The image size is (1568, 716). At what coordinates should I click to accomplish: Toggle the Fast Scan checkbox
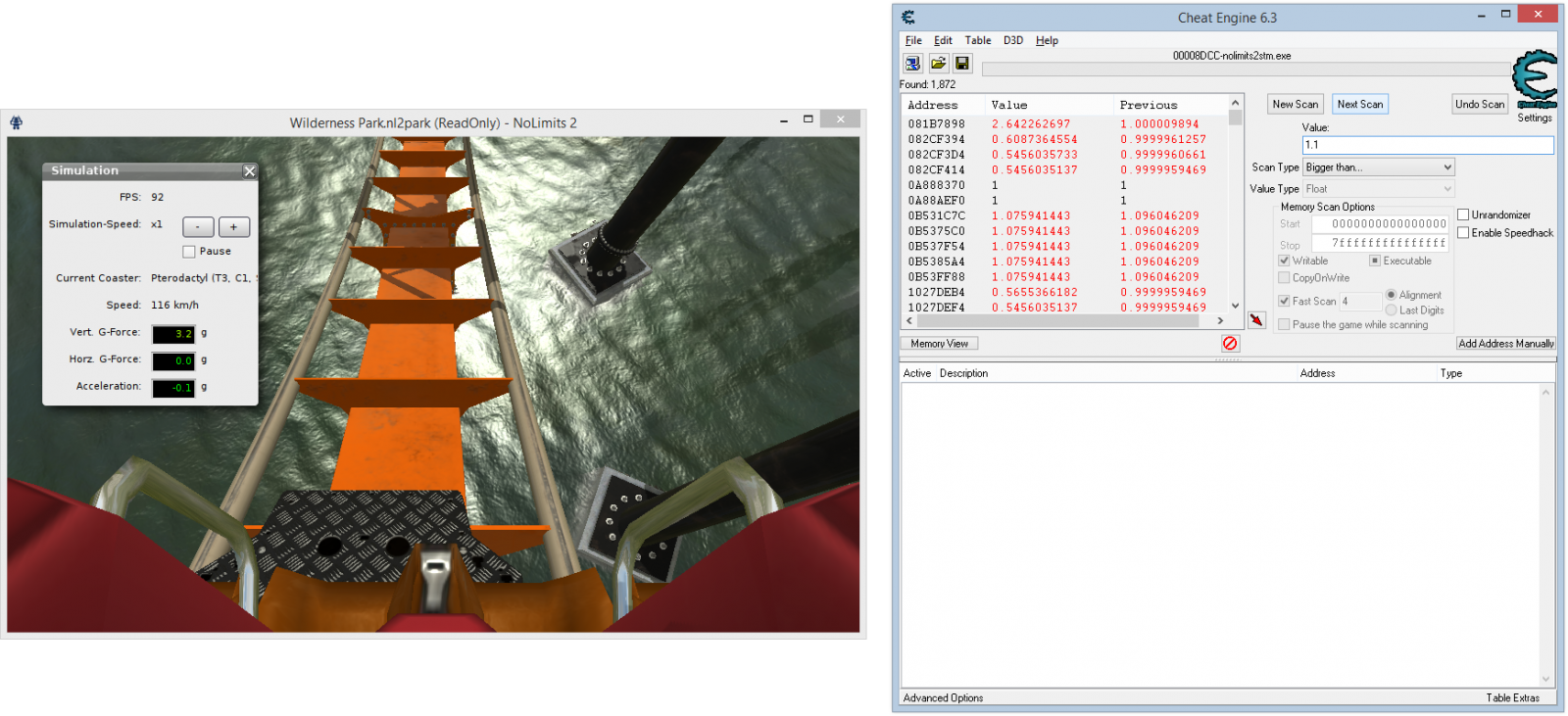1284,302
